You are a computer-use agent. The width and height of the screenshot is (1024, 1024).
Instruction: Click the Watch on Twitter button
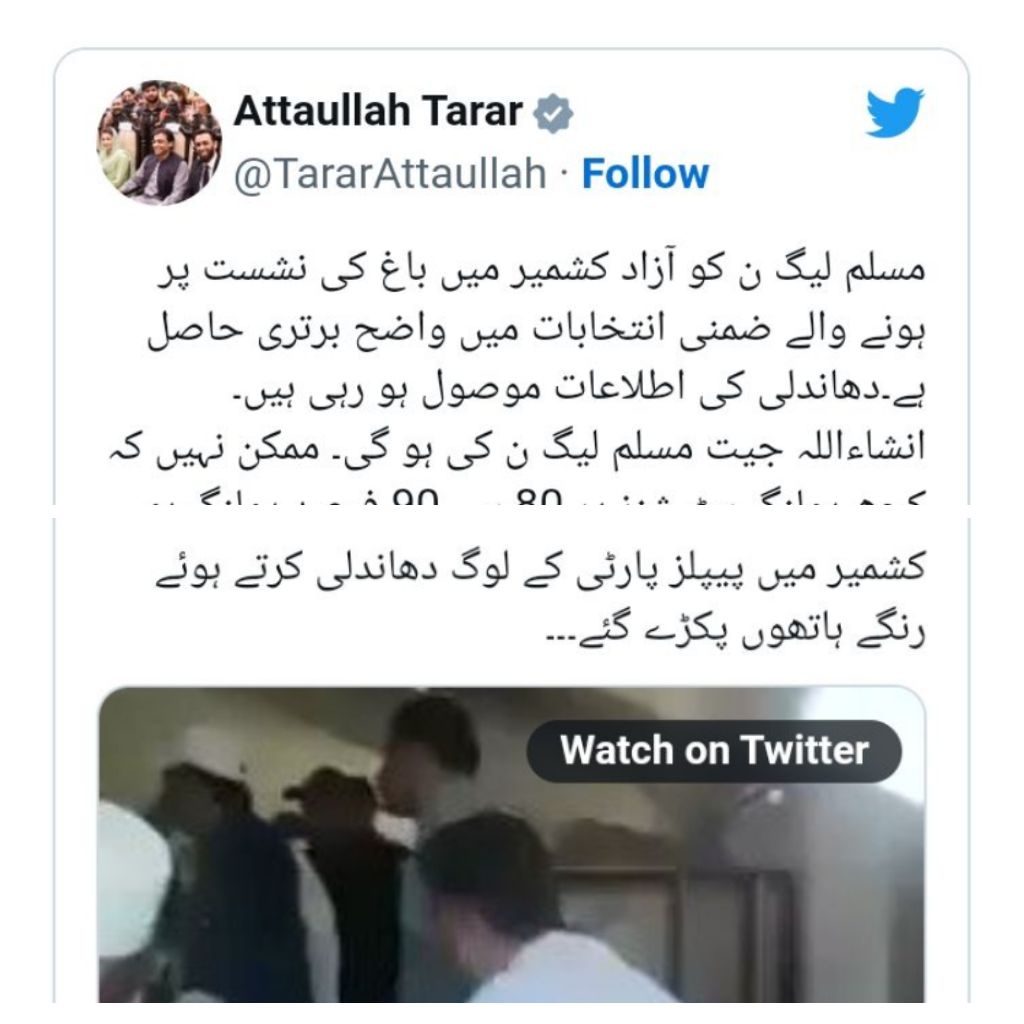[714, 751]
